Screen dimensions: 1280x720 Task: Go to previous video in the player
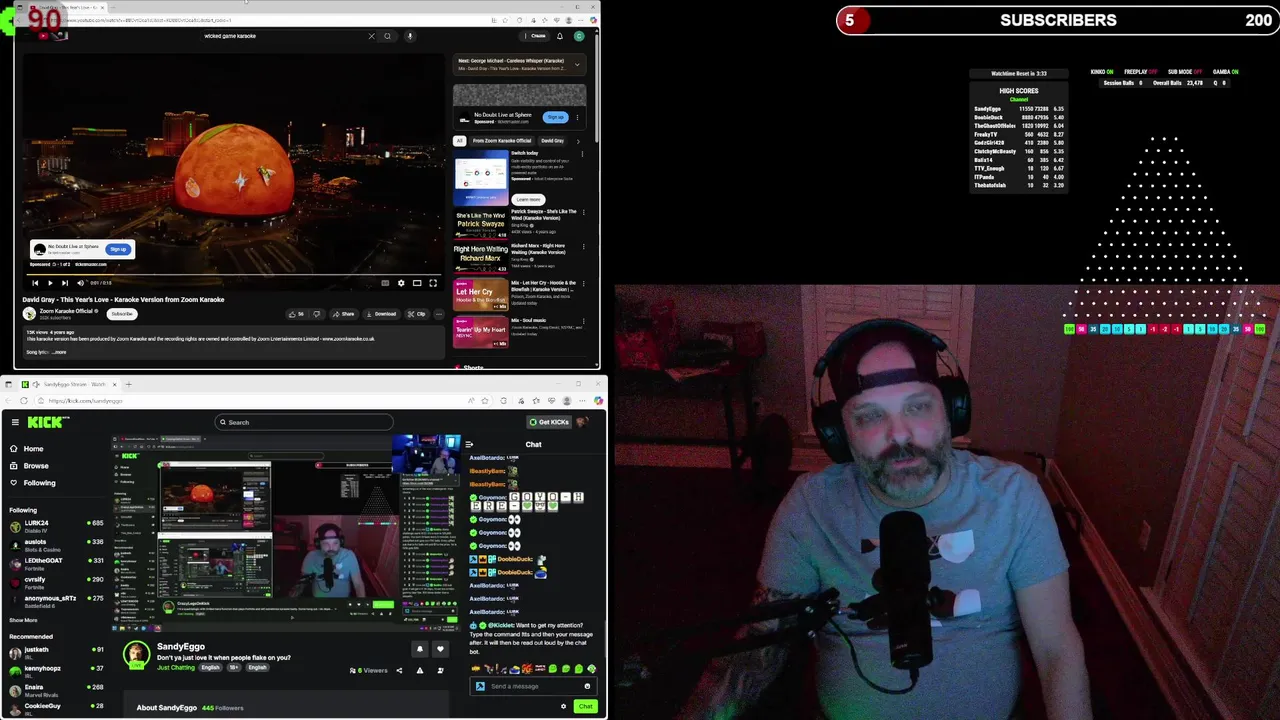35,283
